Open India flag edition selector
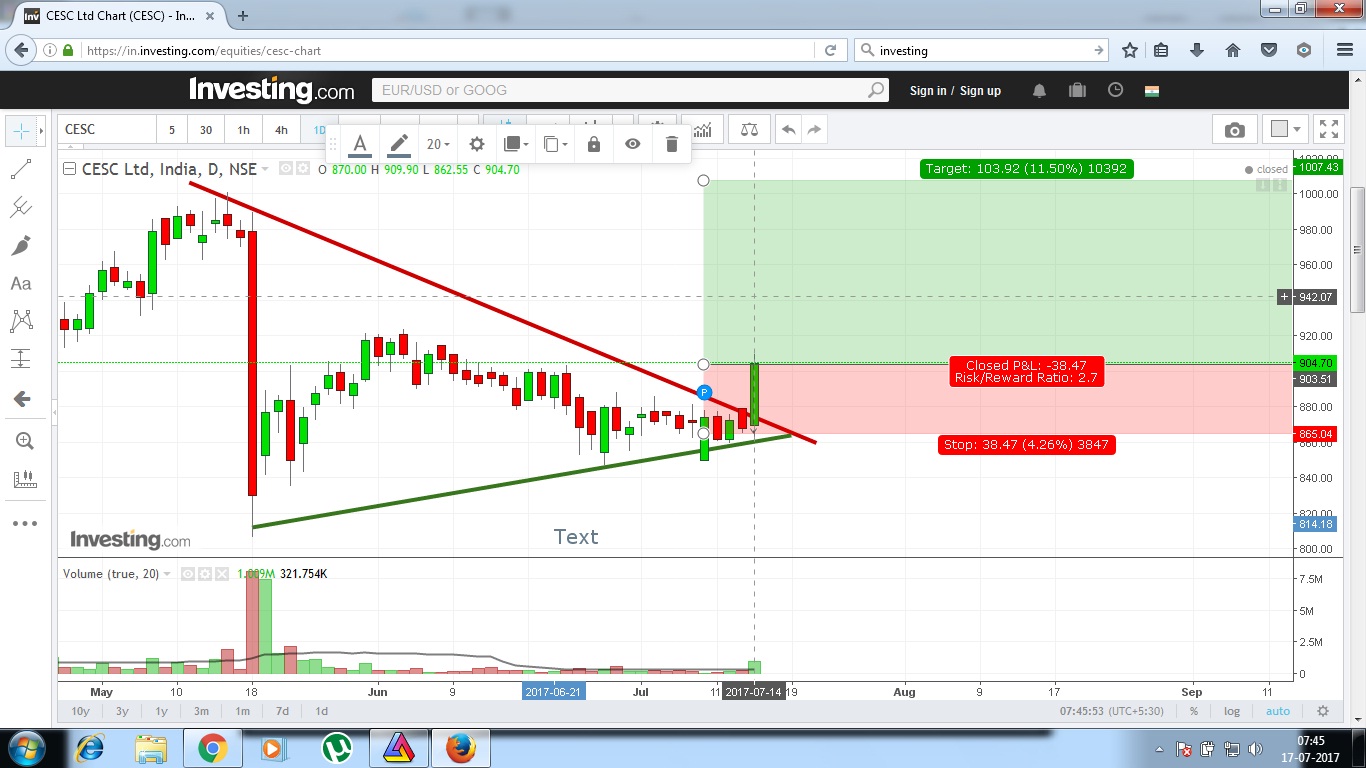1366x768 pixels. click(1152, 90)
